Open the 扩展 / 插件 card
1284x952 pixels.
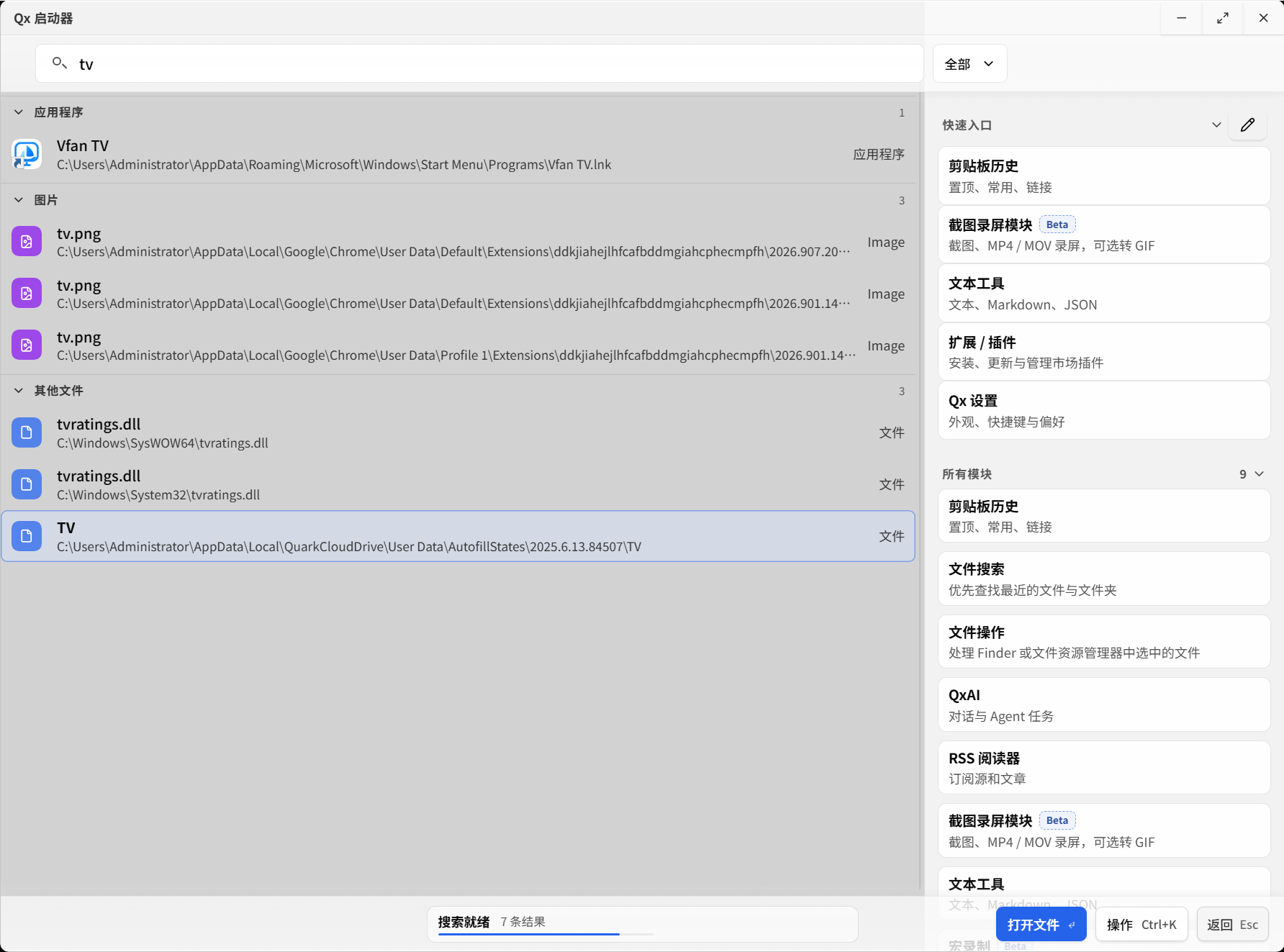[1104, 352]
